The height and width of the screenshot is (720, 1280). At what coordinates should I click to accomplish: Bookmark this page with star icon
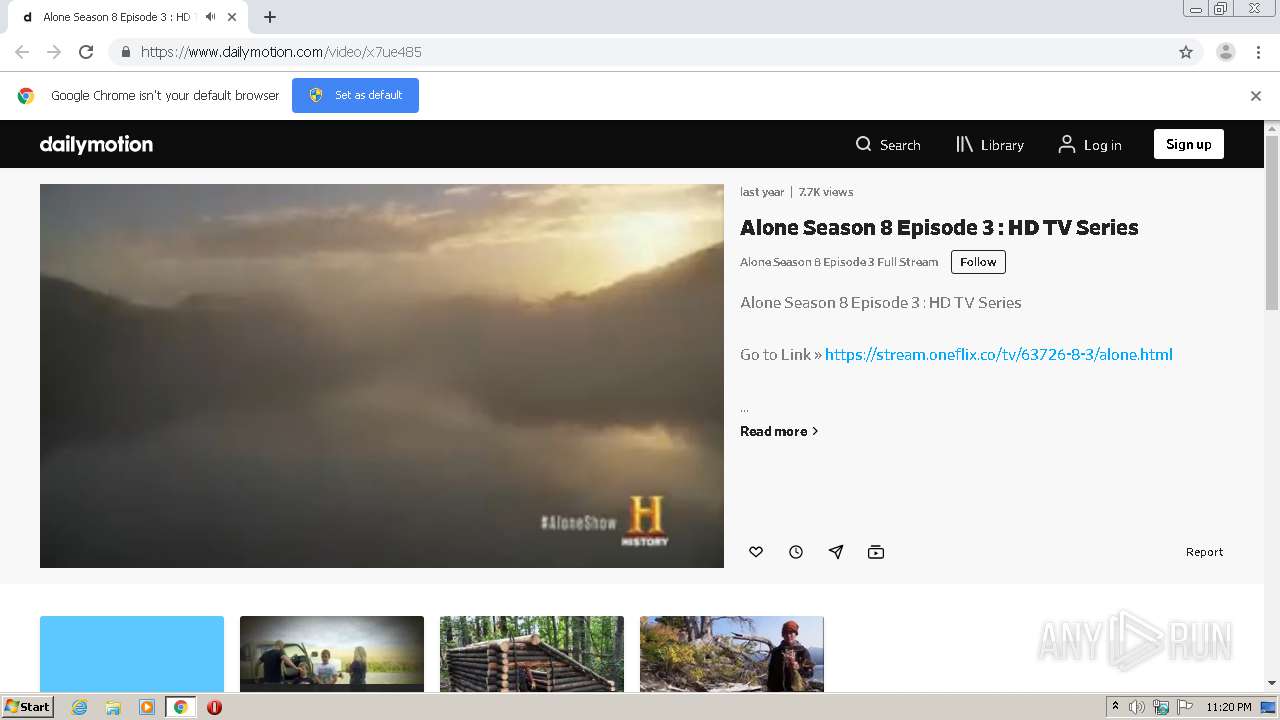[x=1186, y=52]
